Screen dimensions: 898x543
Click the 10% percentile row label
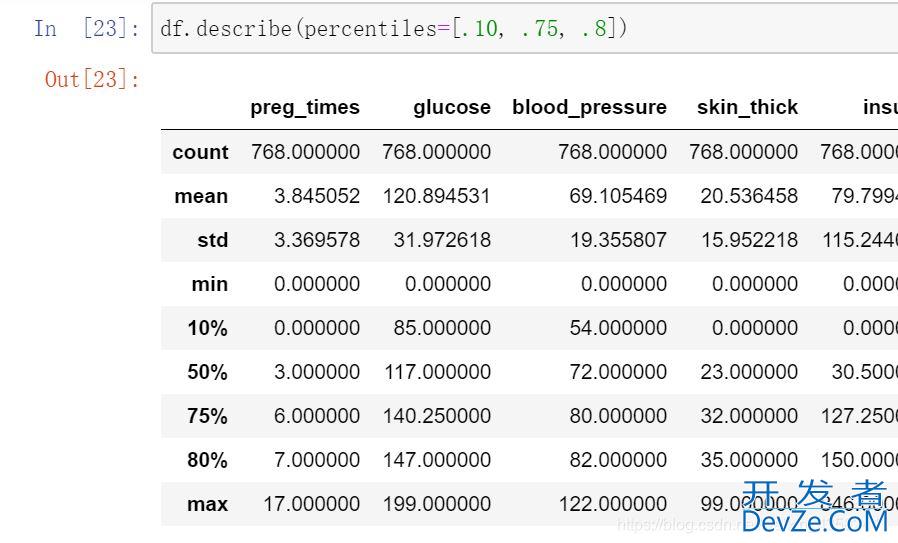pos(207,328)
